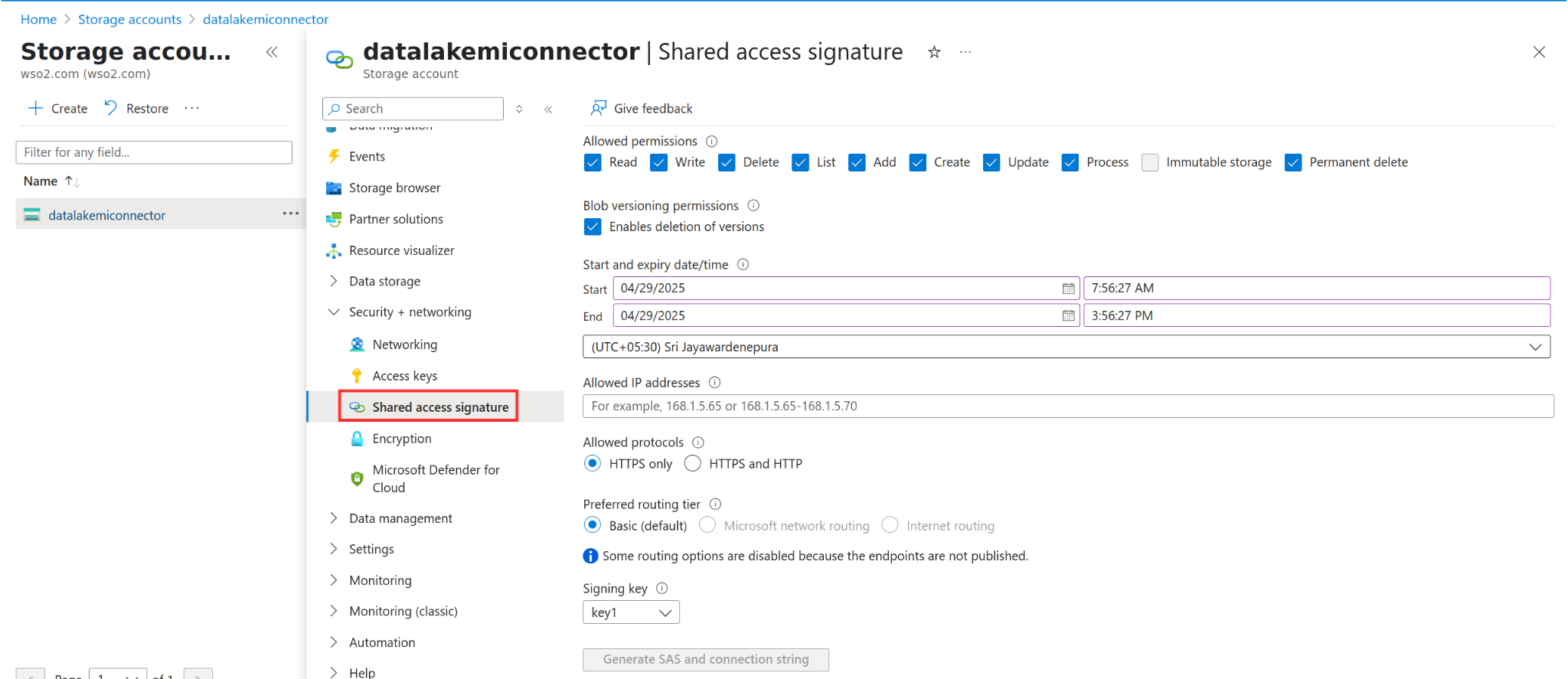The image size is (1568, 679).
Task: Select the HTTPS and HTTP radio option
Action: coord(693,463)
